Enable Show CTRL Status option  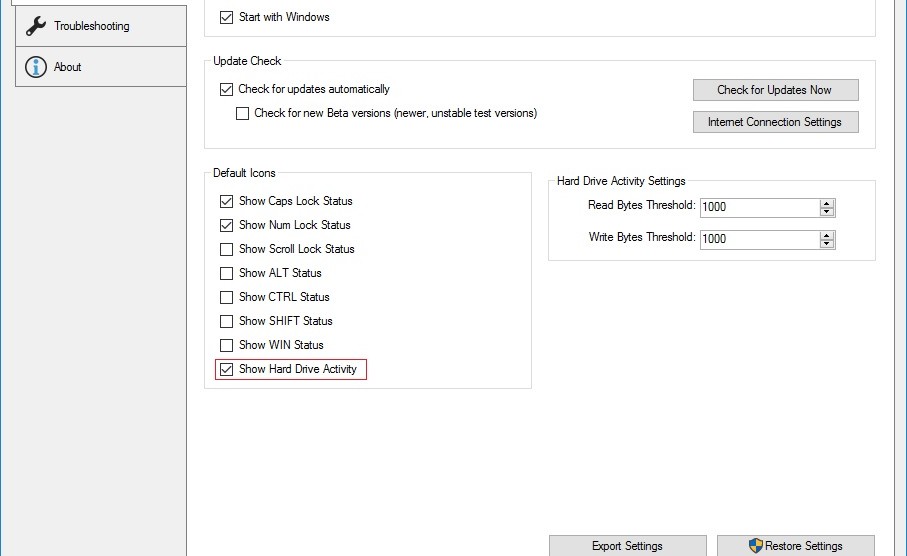[x=227, y=297]
